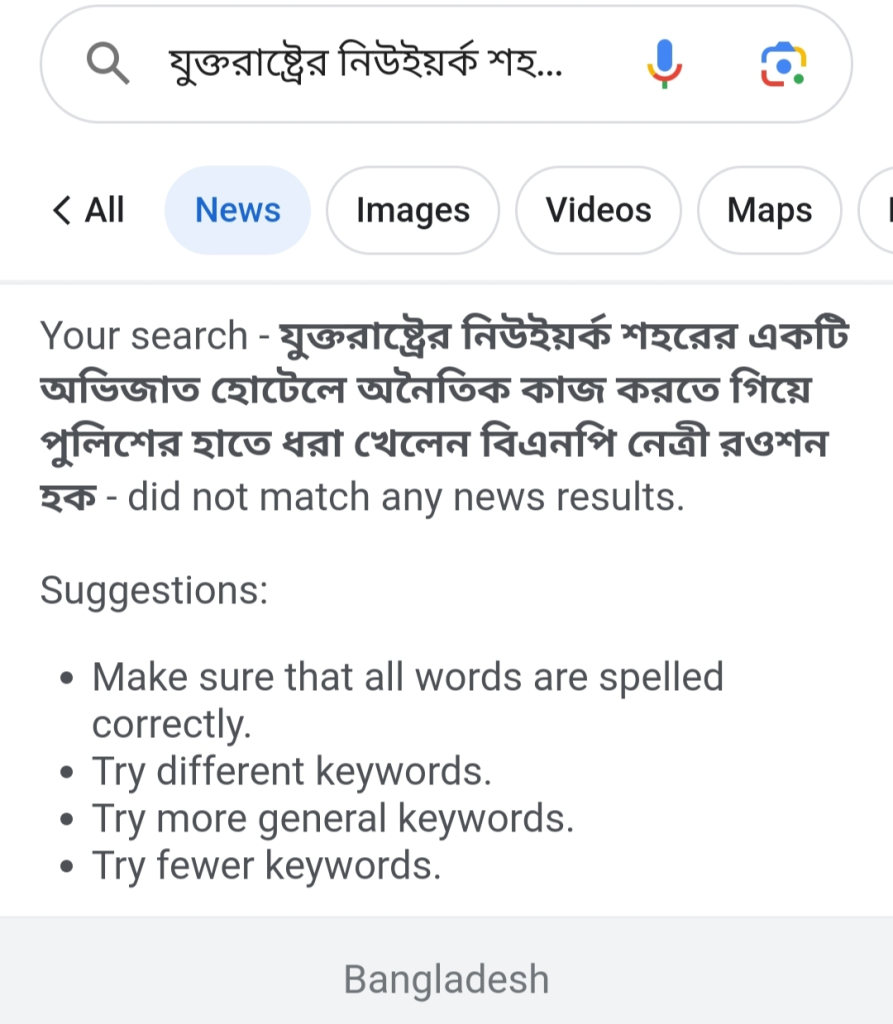The image size is (893, 1024).
Task: Start voice search with the microphone icon
Action: tap(664, 63)
